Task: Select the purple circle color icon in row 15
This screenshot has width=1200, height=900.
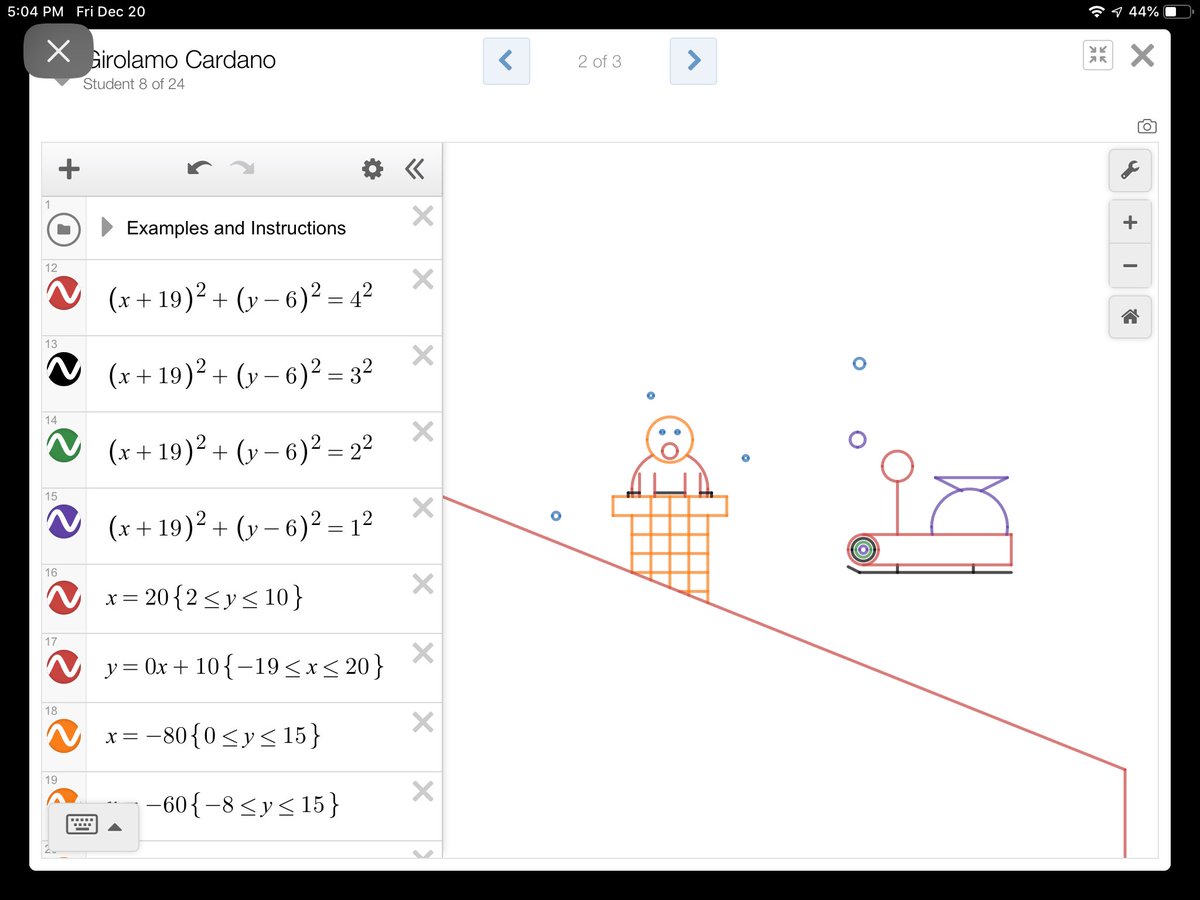Action: 63,521
